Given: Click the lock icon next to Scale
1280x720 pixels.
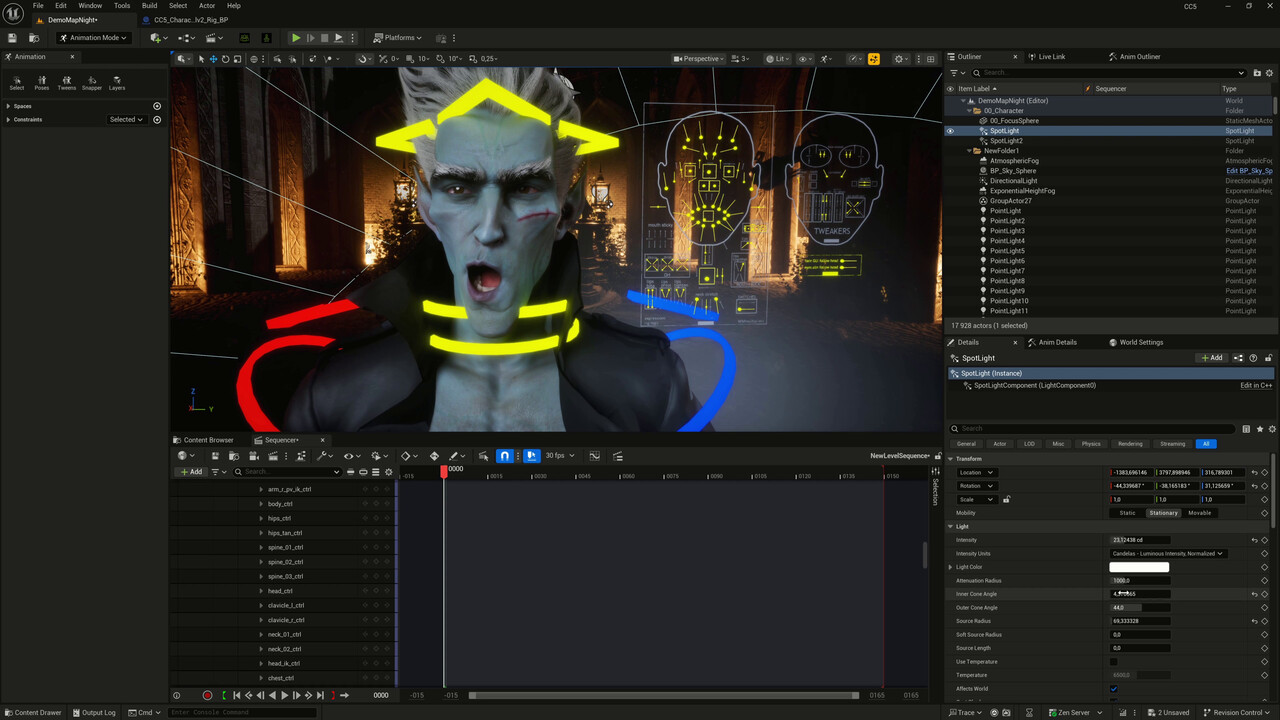Looking at the screenshot, I should tap(1006, 499).
